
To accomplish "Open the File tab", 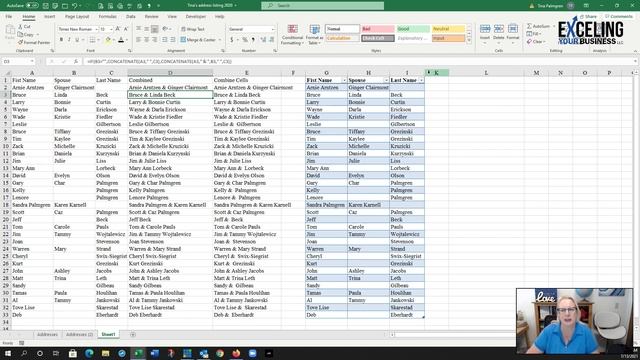I will pyautogui.click(x=9, y=17).
